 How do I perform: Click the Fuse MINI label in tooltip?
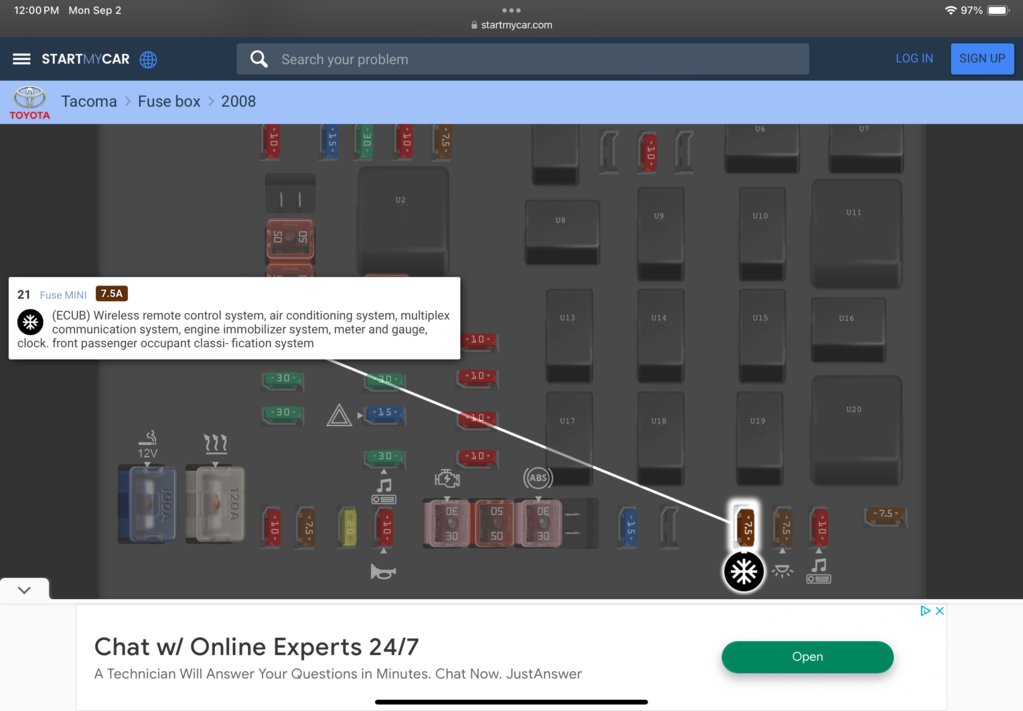tap(63, 295)
